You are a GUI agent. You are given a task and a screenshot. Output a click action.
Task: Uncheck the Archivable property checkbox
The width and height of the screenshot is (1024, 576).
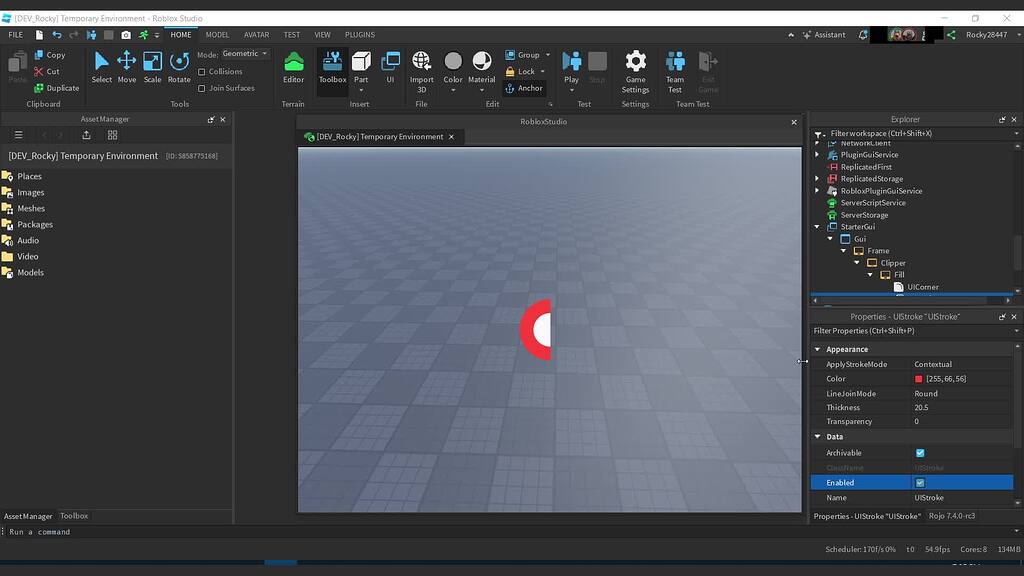(920, 453)
